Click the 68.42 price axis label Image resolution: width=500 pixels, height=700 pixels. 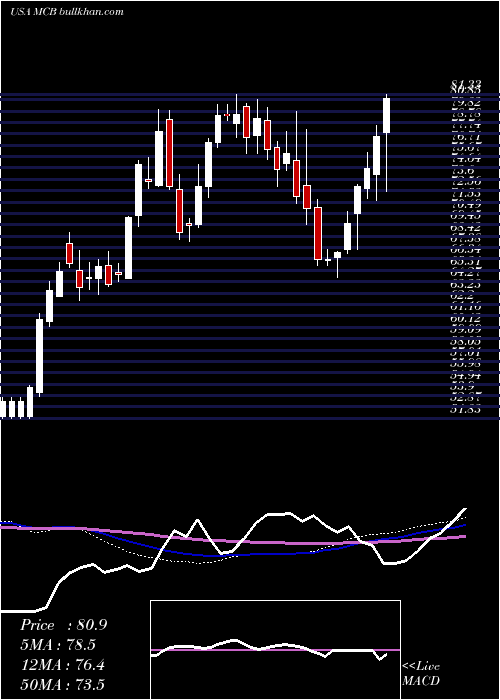465,228
